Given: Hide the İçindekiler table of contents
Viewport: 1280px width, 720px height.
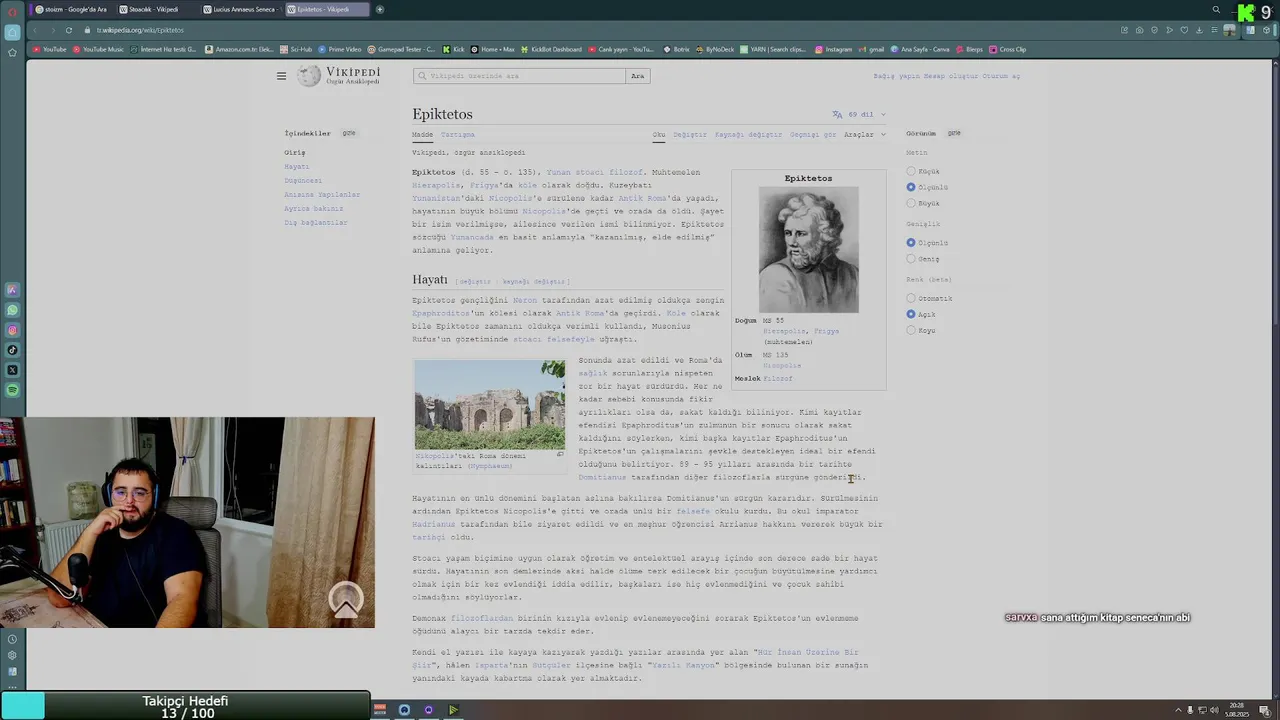Looking at the screenshot, I should point(349,133).
